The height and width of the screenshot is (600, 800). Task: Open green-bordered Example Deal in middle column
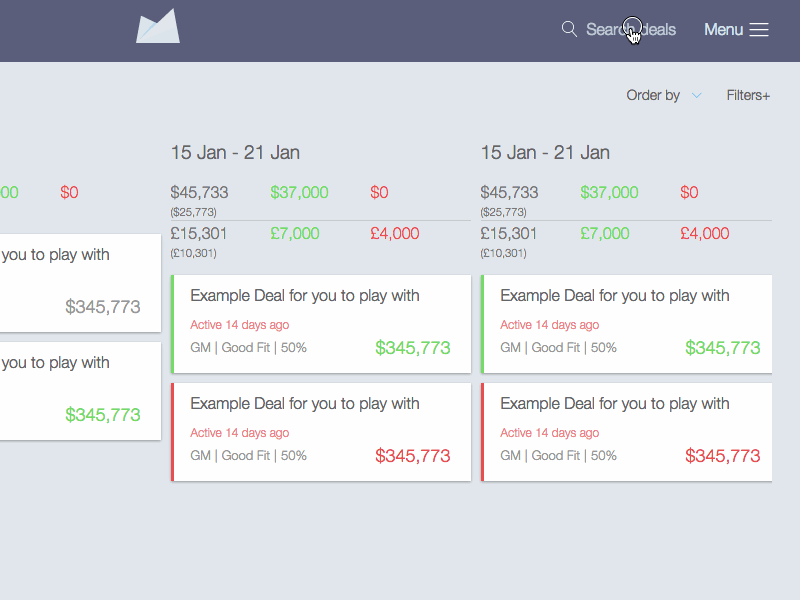(x=321, y=324)
